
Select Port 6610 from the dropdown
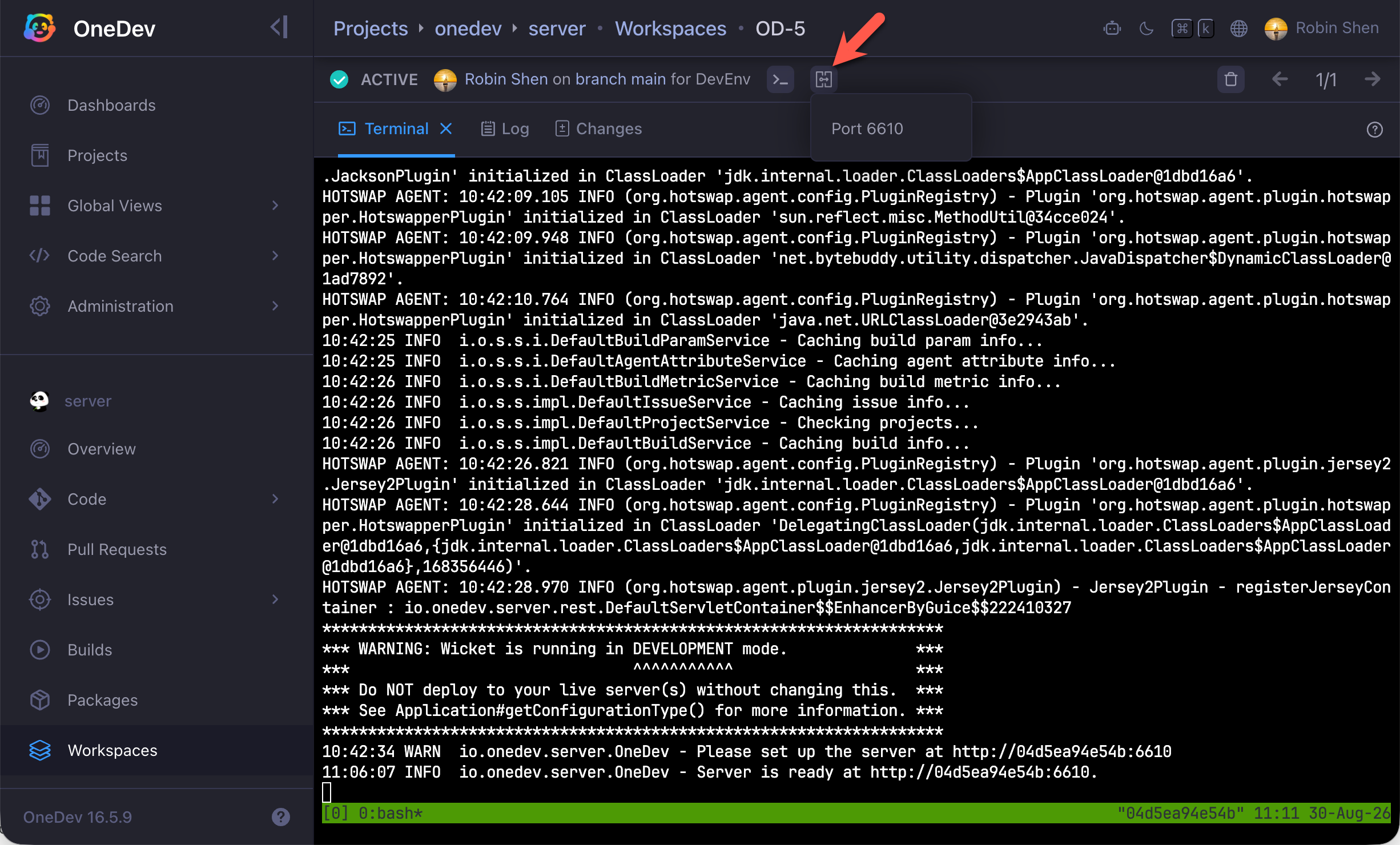891,129
